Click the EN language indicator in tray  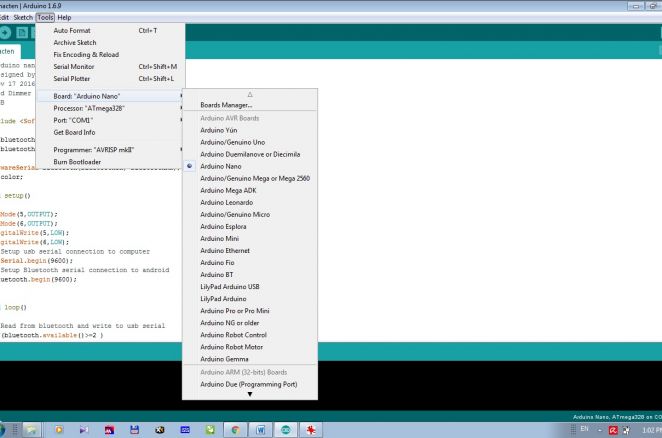[584, 429]
